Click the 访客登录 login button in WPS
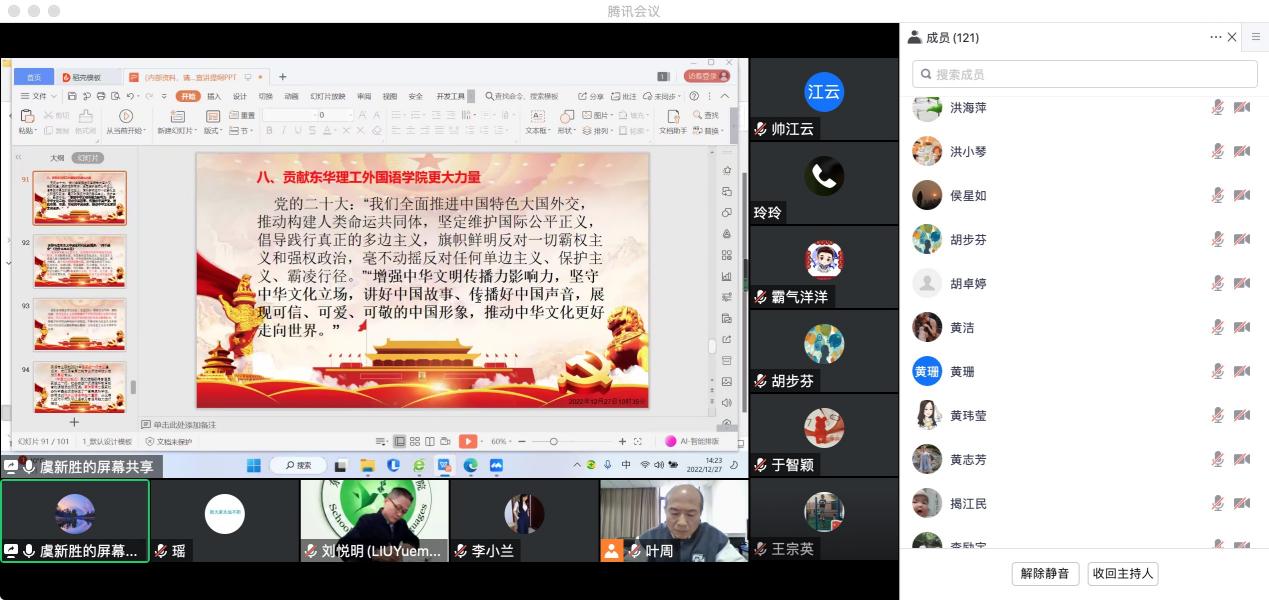 point(708,76)
